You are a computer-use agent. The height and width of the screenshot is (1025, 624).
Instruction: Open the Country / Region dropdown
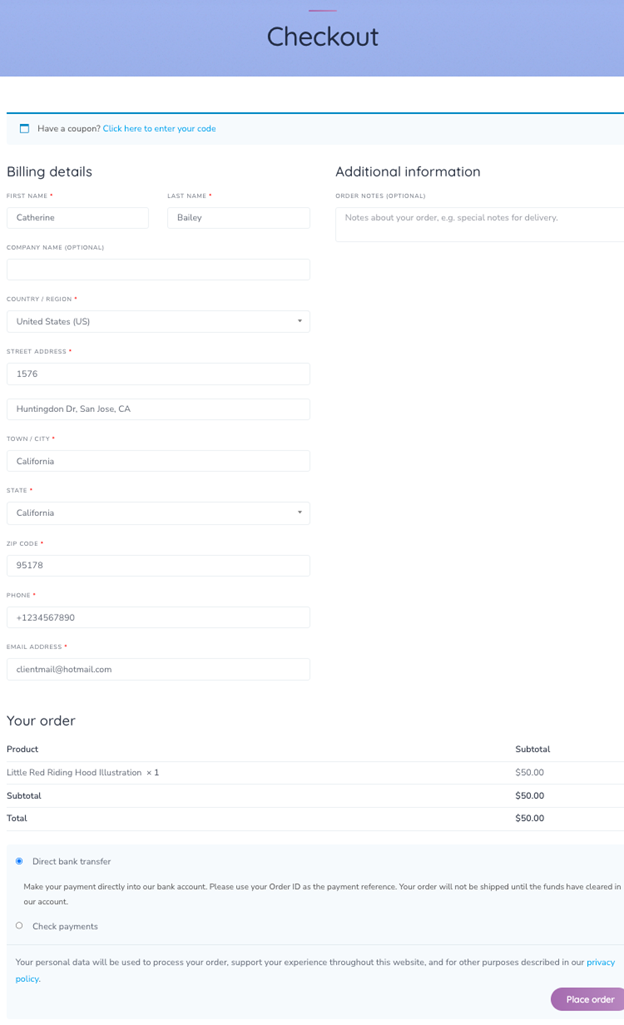(157, 321)
